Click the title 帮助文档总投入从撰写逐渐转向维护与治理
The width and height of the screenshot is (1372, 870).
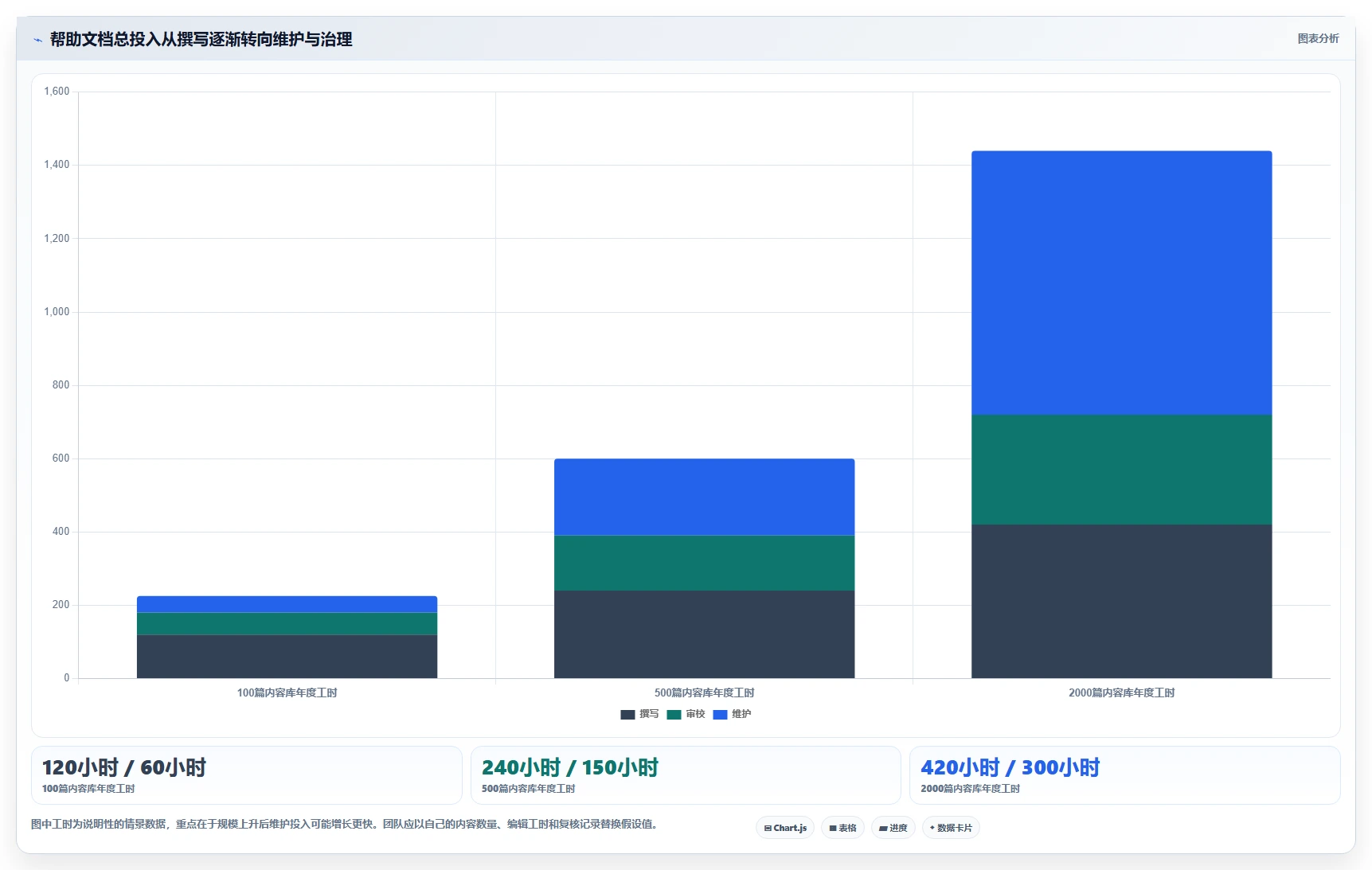pos(201,39)
